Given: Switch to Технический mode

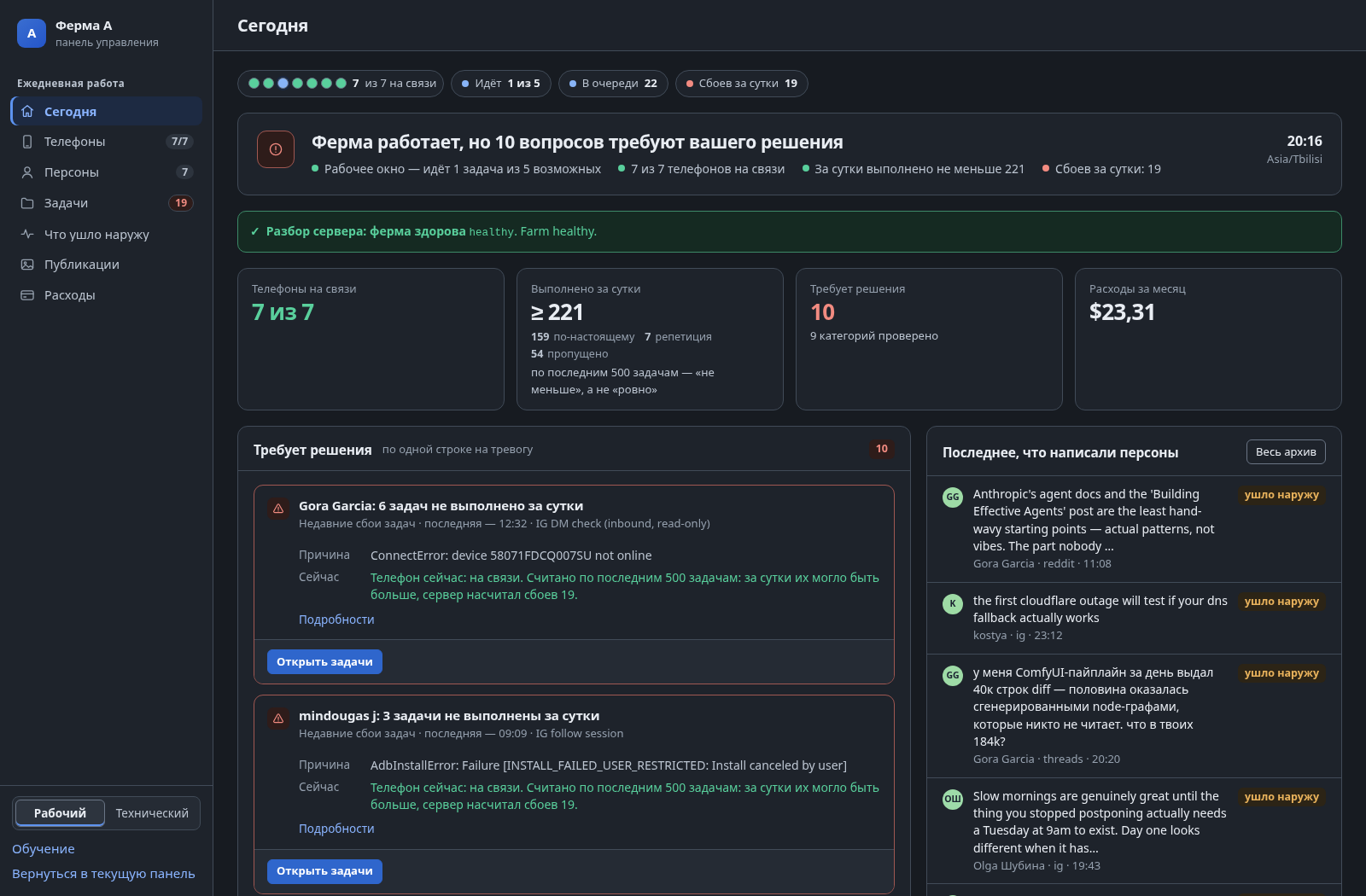Looking at the screenshot, I should (152, 813).
